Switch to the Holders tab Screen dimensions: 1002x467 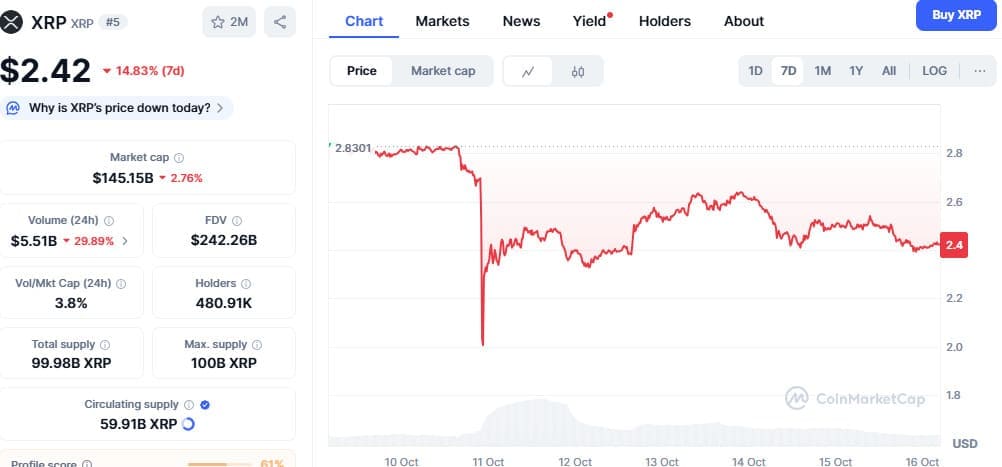click(x=664, y=21)
